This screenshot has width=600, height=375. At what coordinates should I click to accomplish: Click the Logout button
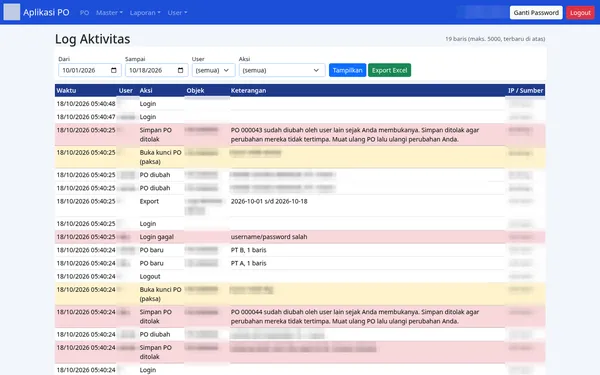(x=580, y=13)
